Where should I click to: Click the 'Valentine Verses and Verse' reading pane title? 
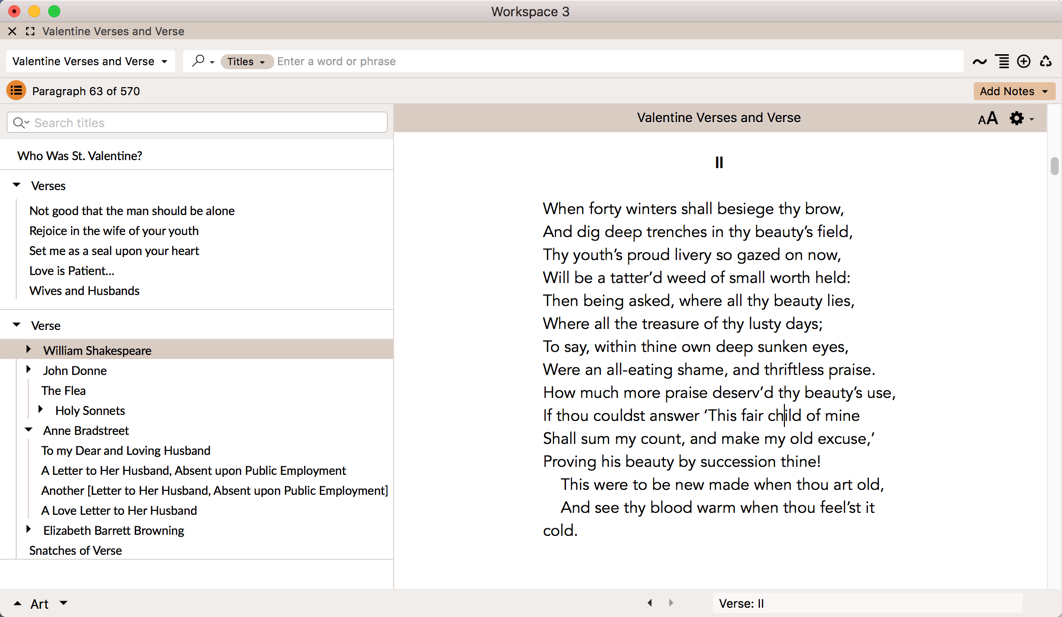(x=719, y=118)
